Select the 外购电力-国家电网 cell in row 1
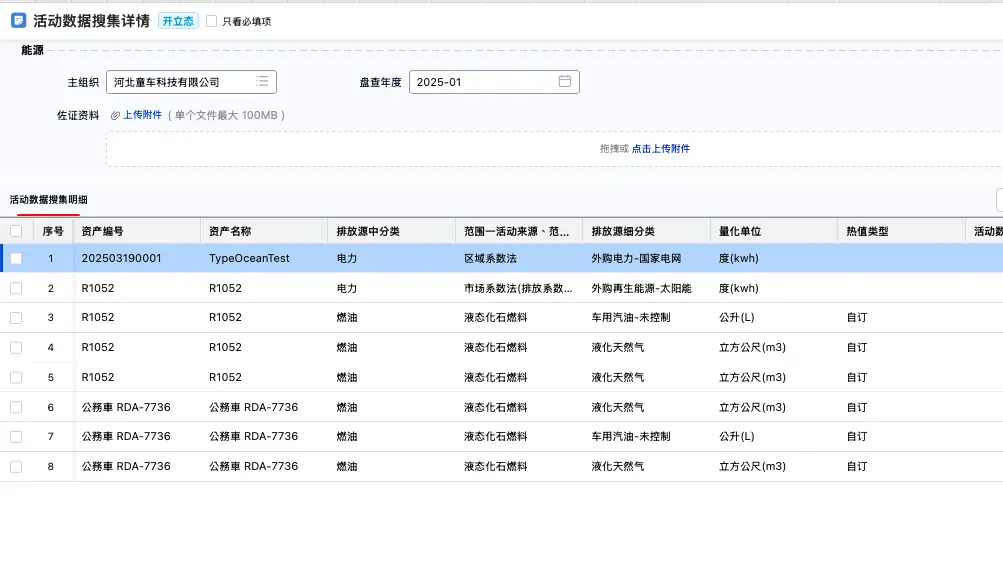Image resolution: width=1003 pixels, height=564 pixels. [x=636, y=258]
